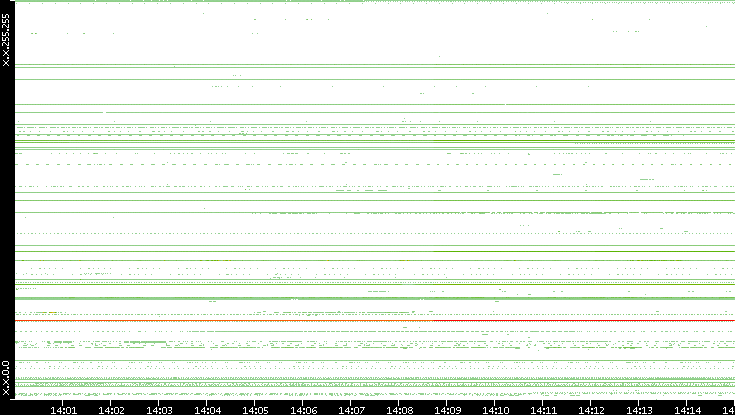The height and width of the screenshot is (415, 735).
Task: Click the x.x.0.0 axis label
Action: [6, 378]
